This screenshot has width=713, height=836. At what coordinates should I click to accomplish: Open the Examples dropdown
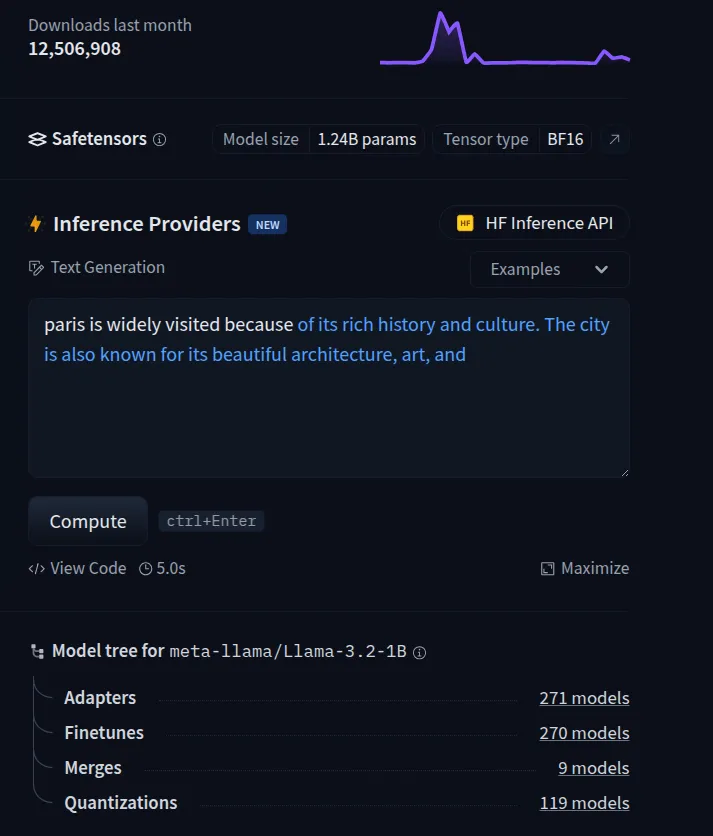(549, 269)
